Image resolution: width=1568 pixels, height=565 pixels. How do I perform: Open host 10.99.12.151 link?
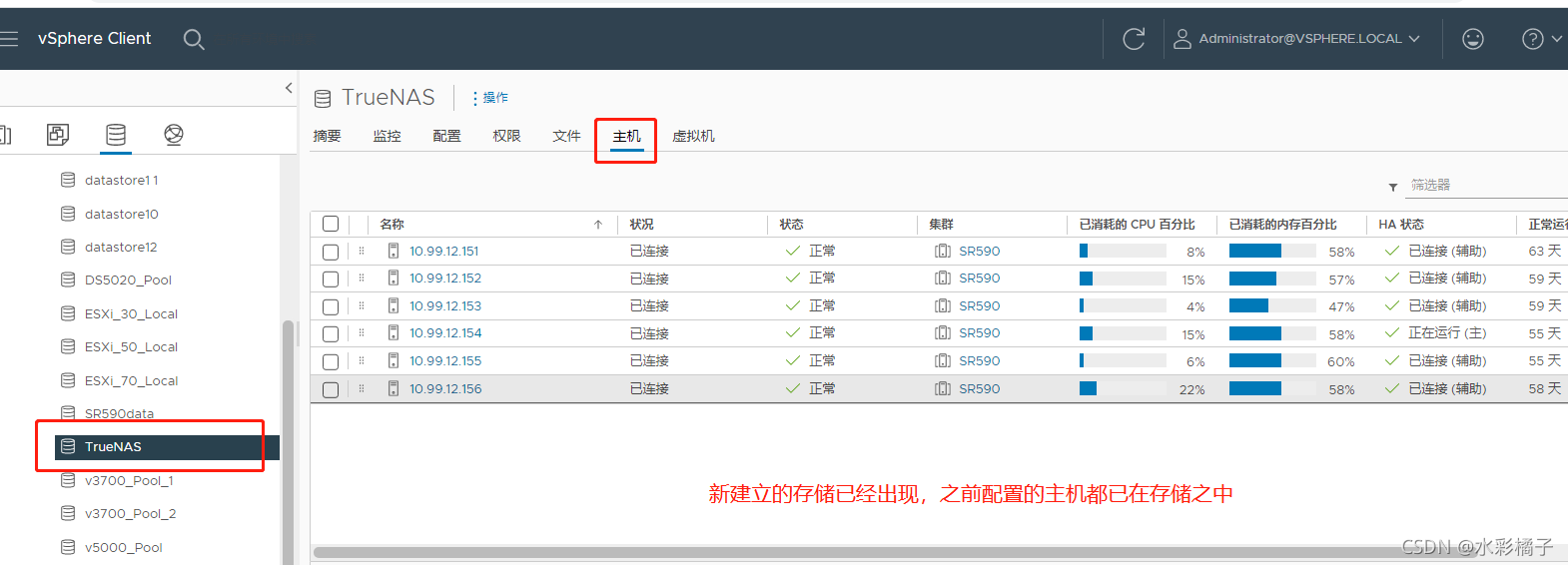pyautogui.click(x=444, y=252)
